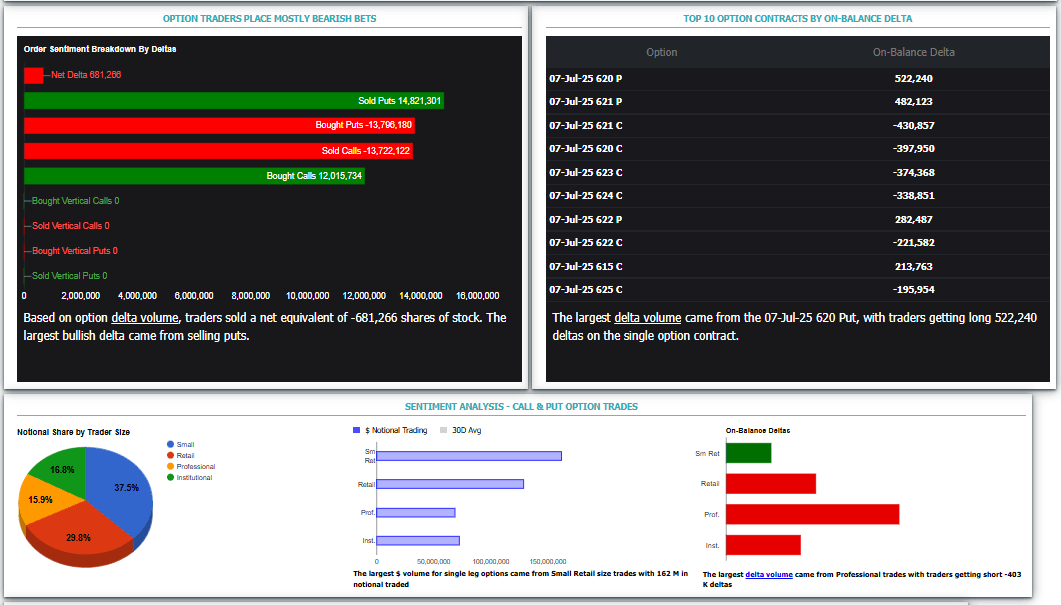Click the red Prof. on-balance delta bar

[813, 514]
